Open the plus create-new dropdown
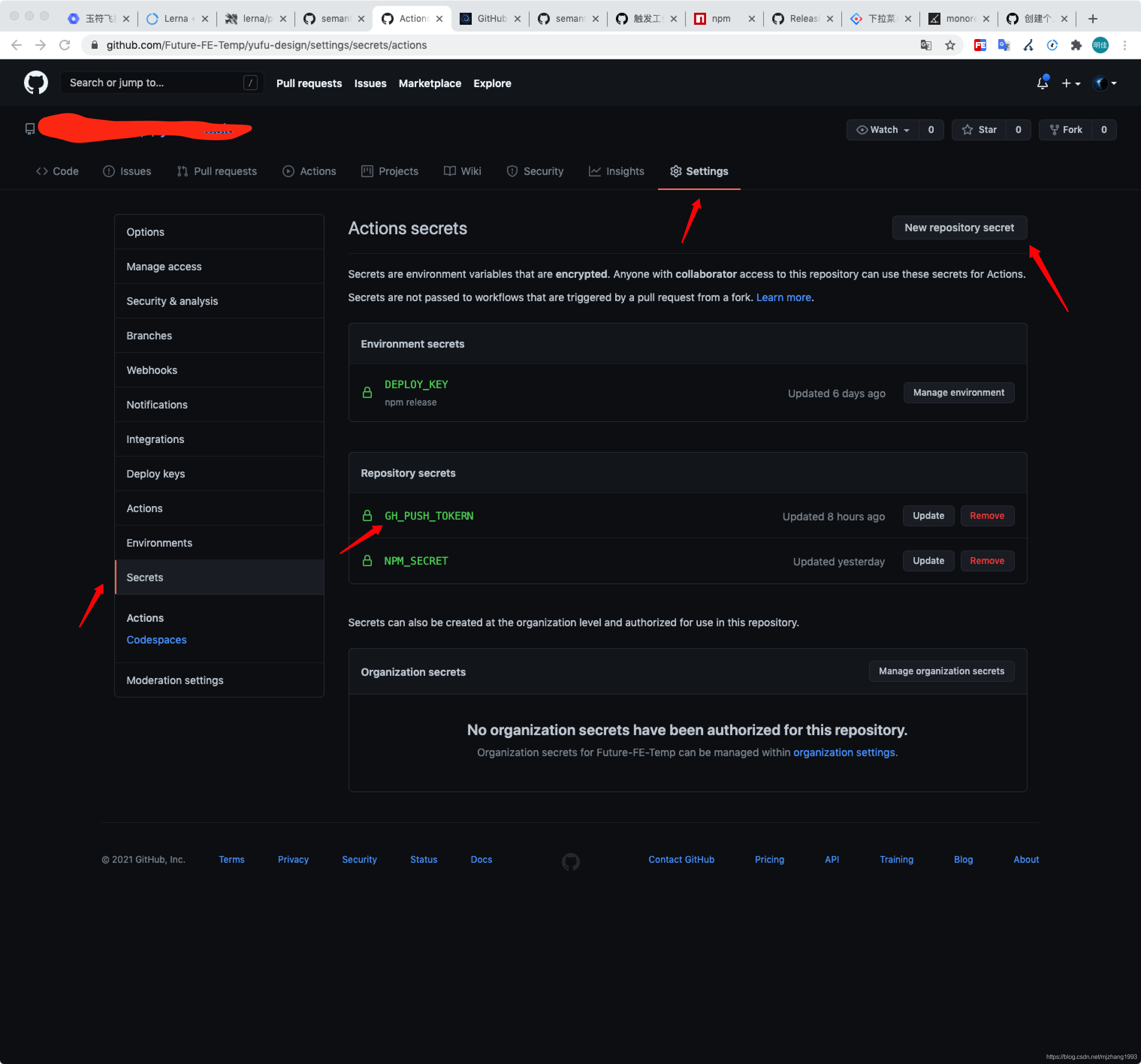This screenshot has height=1064, width=1141. [1070, 83]
